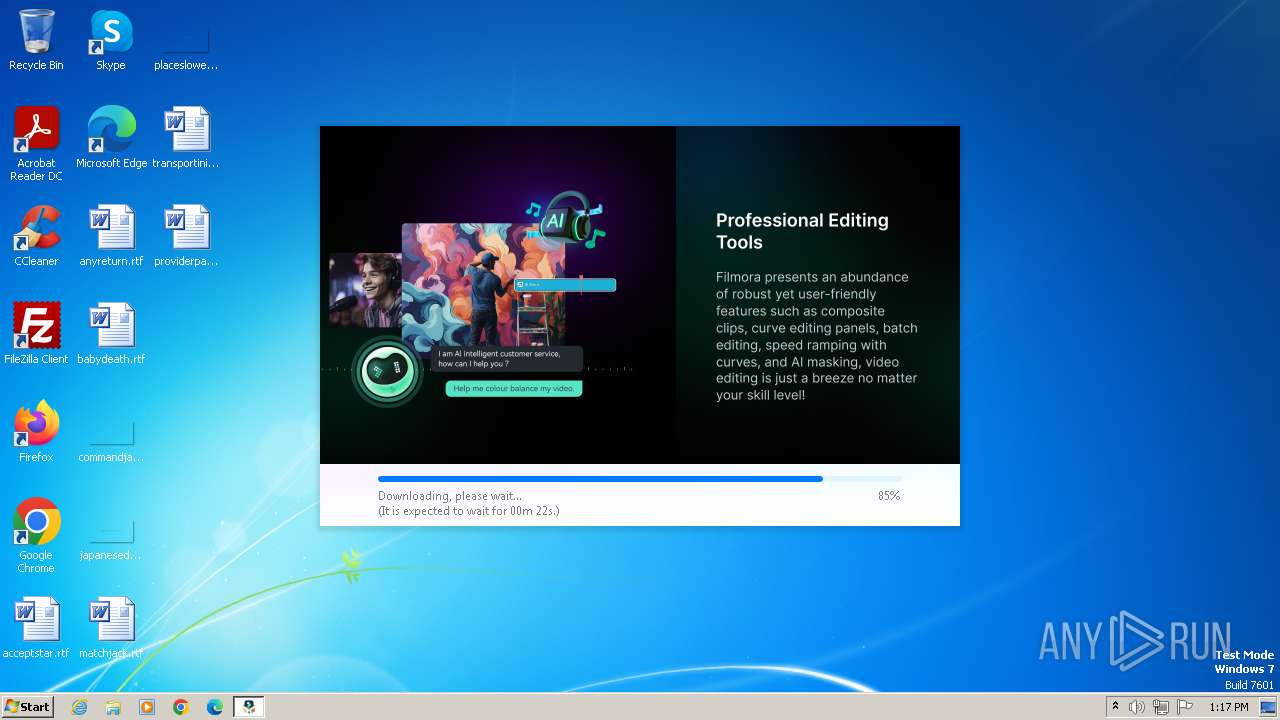This screenshot has width=1280, height=720.
Task: Open the Windows Start menu
Action: [27, 707]
